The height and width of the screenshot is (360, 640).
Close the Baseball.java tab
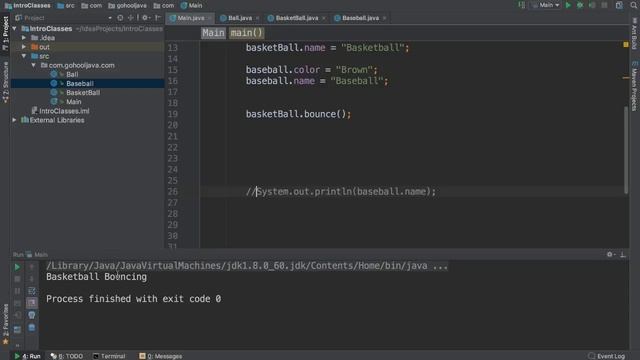pos(384,18)
